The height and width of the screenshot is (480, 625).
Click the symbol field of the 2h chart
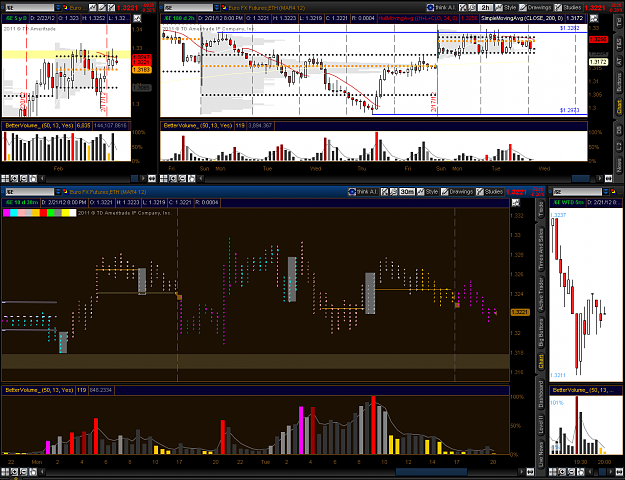point(187,8)
